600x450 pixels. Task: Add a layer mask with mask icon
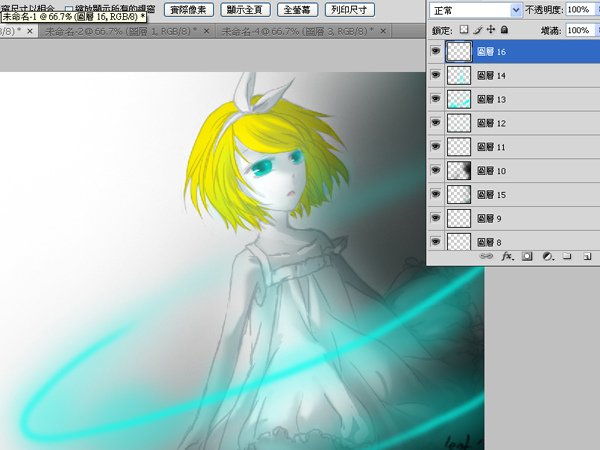click(x=527, y=256)
